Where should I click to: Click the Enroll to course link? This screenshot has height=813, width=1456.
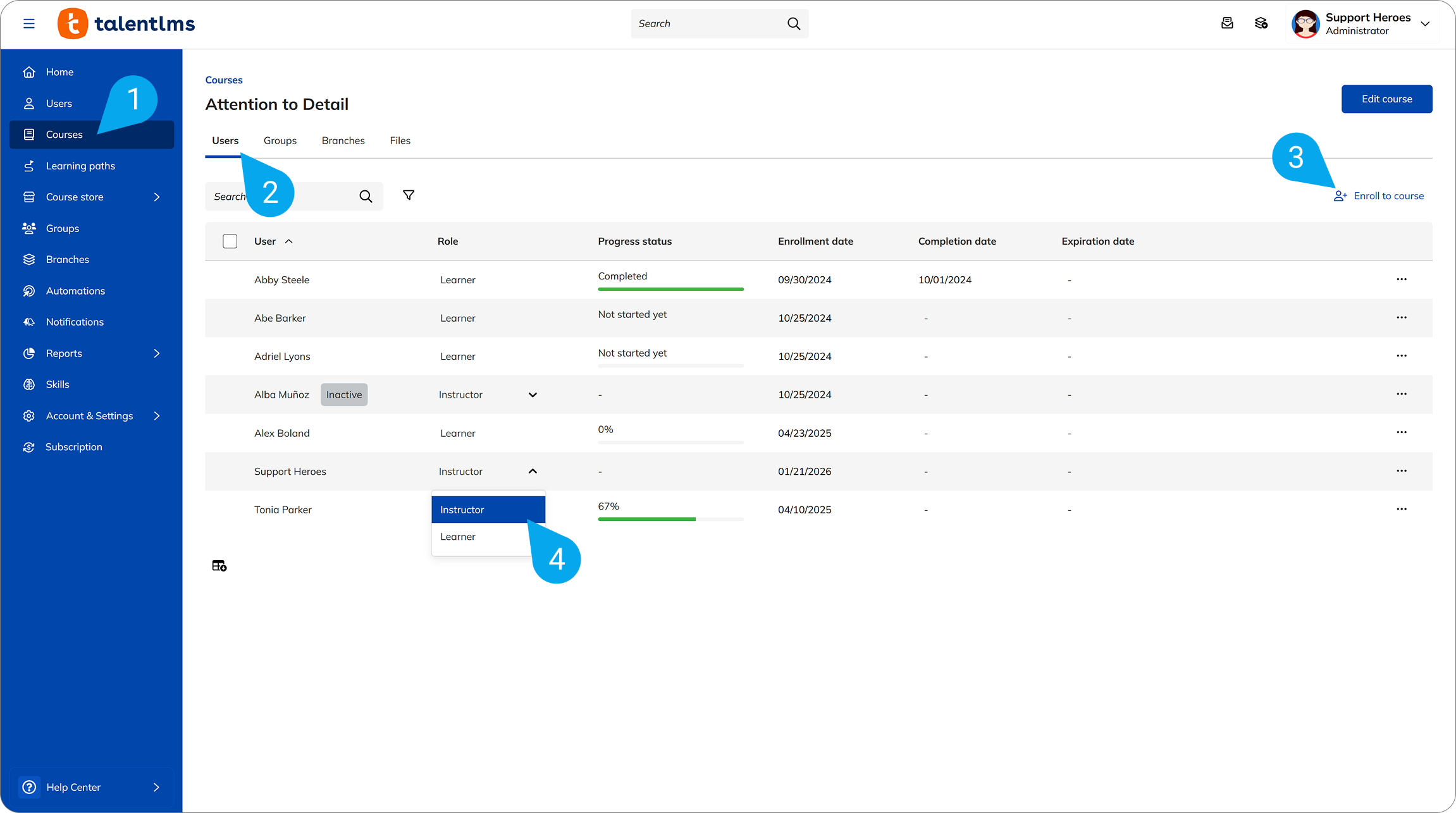tap(1388, 196)
